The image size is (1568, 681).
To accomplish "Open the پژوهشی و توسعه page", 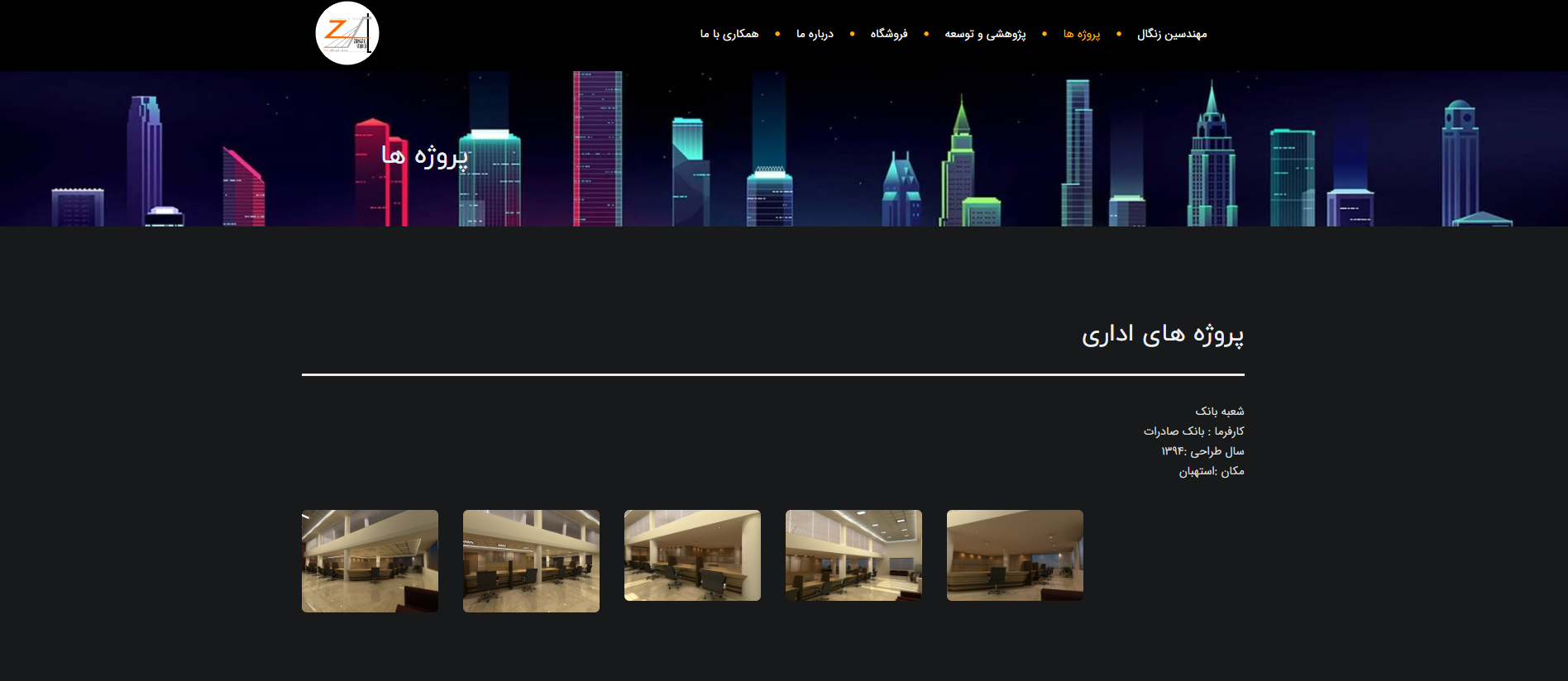I will tap(985, 34).
